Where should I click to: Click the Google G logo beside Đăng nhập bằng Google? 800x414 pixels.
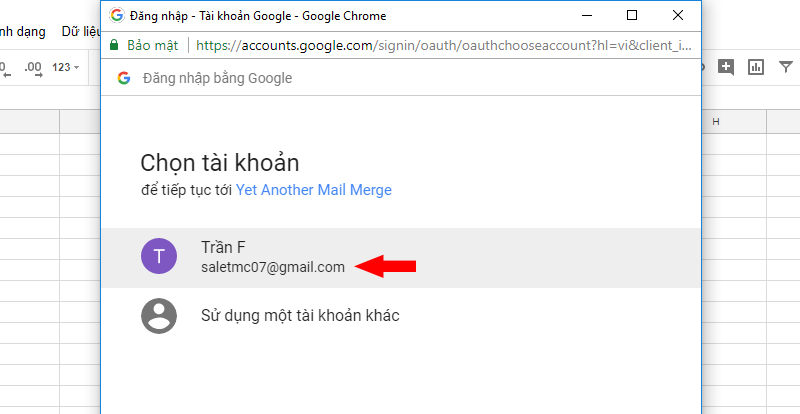click(124, 78)
